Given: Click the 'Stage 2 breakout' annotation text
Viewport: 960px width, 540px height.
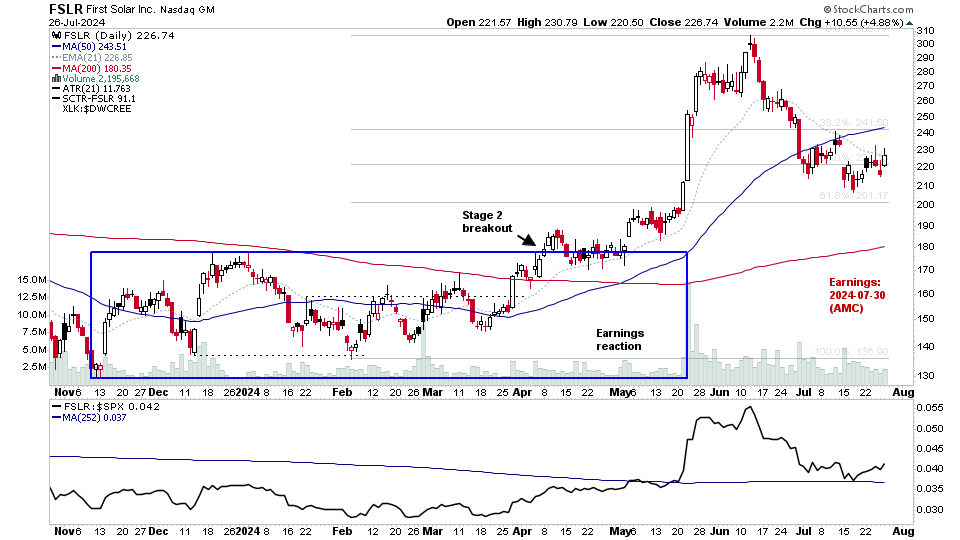Looking at the screenshot, I should [x=487, y=222].
